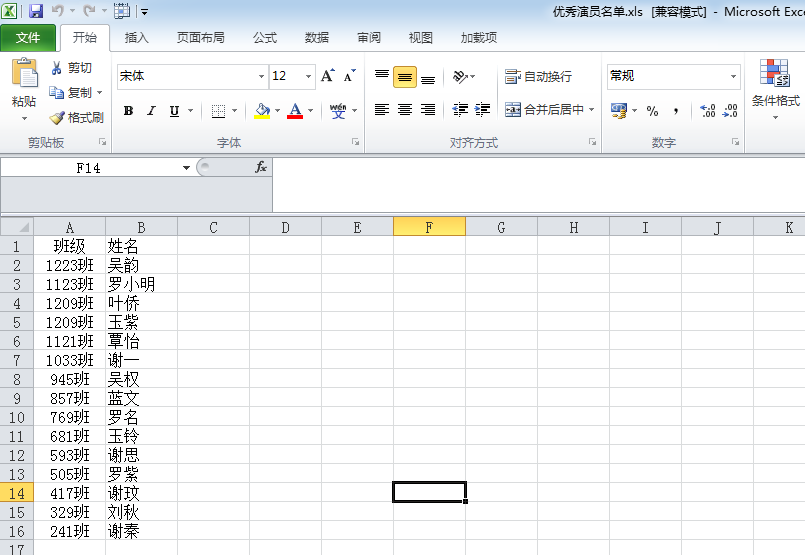Click the text orientation icon
The width and height of the screenshot is (805, 555).
click(460, 76)
